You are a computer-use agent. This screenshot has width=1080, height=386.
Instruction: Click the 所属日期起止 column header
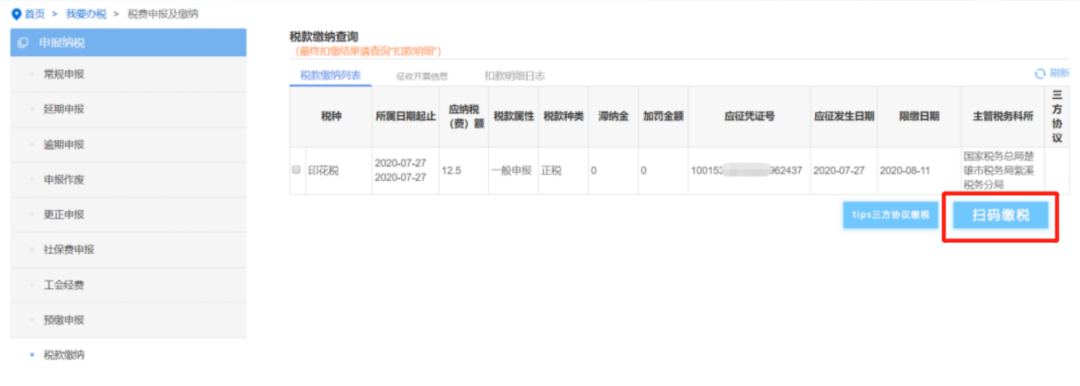point(406,116)
